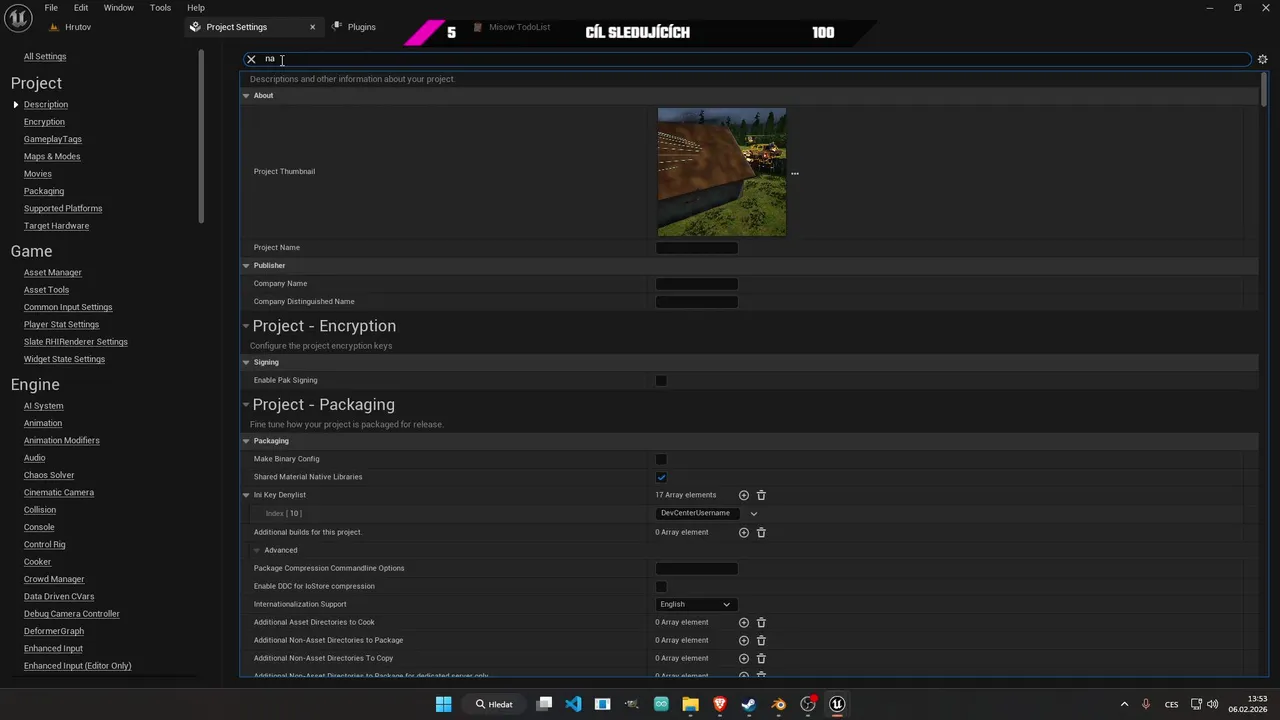The height and width of the screenshot is (720, 1280).
Task: Select Target Hardware in sidebar
Action: coord(56,226)
